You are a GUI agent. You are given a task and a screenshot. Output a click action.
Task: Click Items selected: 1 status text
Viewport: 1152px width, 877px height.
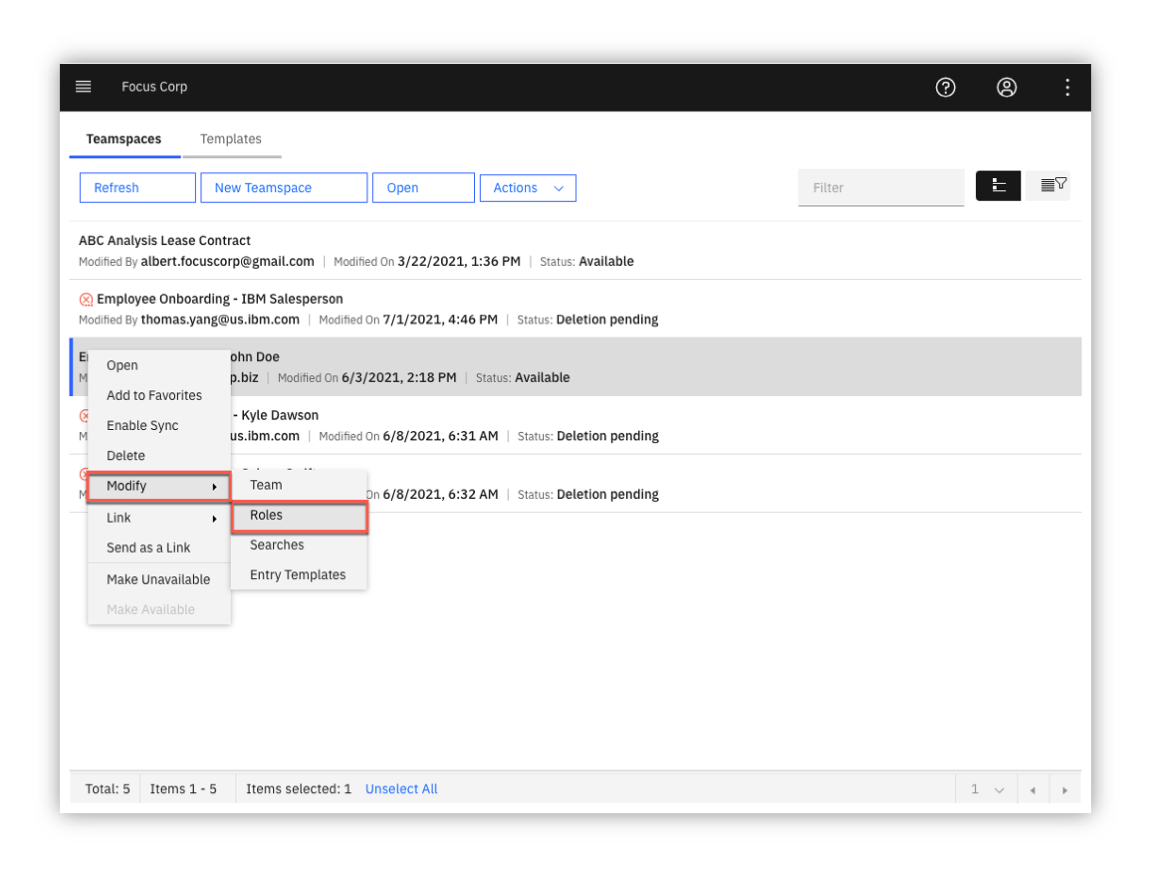tap(299, 789)
